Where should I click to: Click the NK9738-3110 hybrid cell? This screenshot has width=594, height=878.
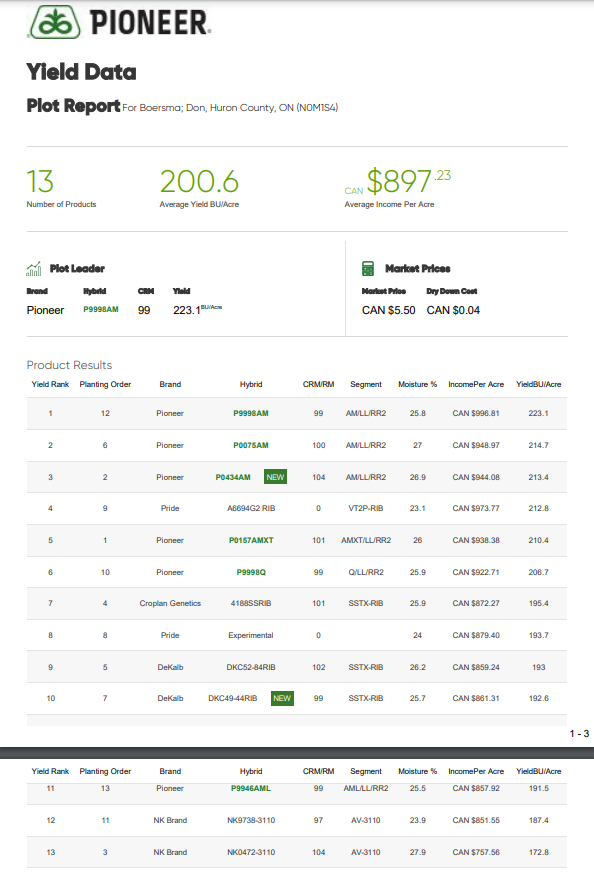[251, 820]
